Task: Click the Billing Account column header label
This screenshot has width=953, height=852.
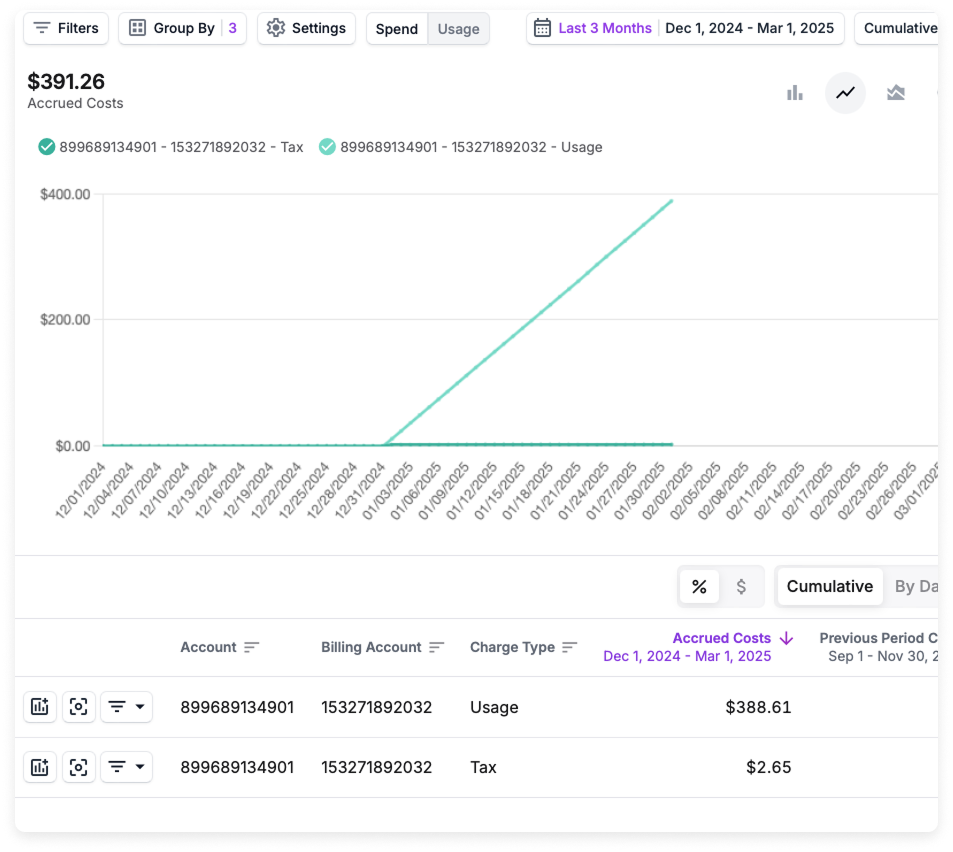Action: coord(371,647)
